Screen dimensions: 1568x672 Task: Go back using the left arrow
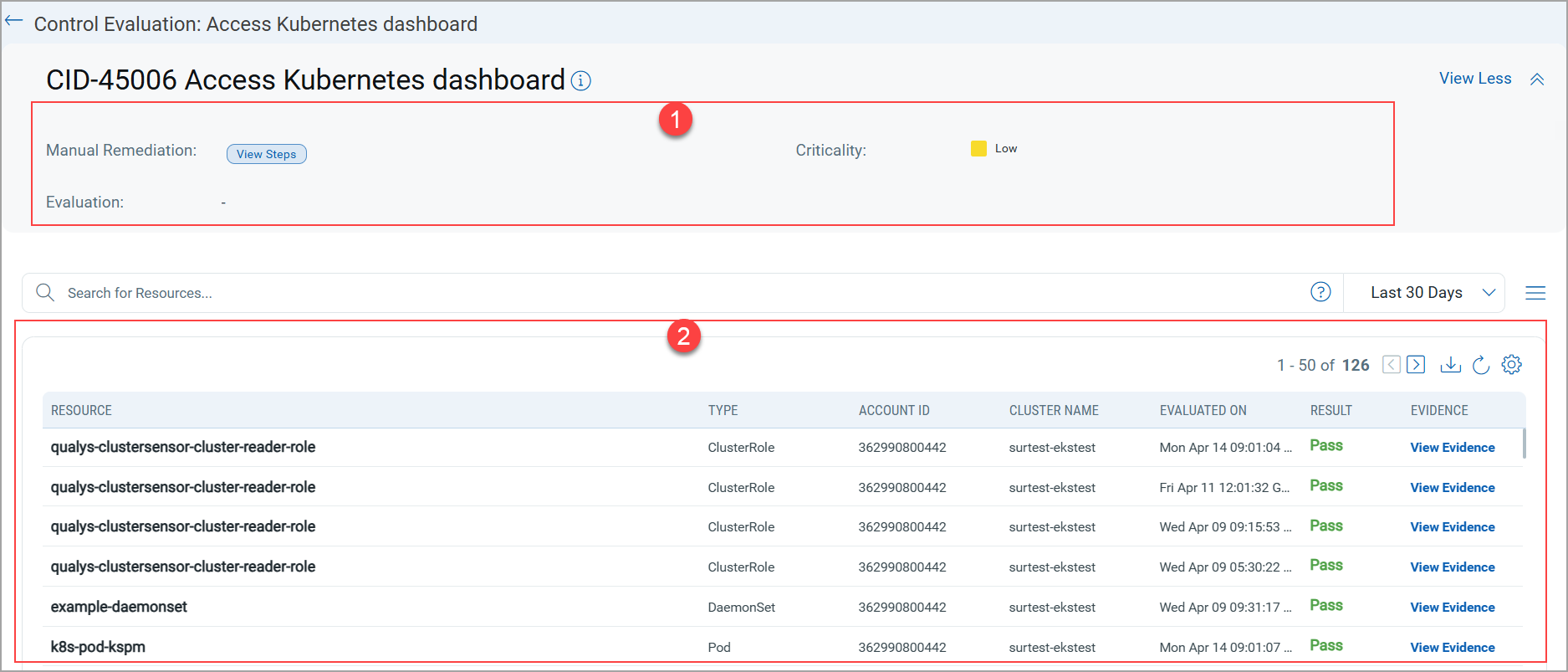pyautogui.click(x=13, y=22)
